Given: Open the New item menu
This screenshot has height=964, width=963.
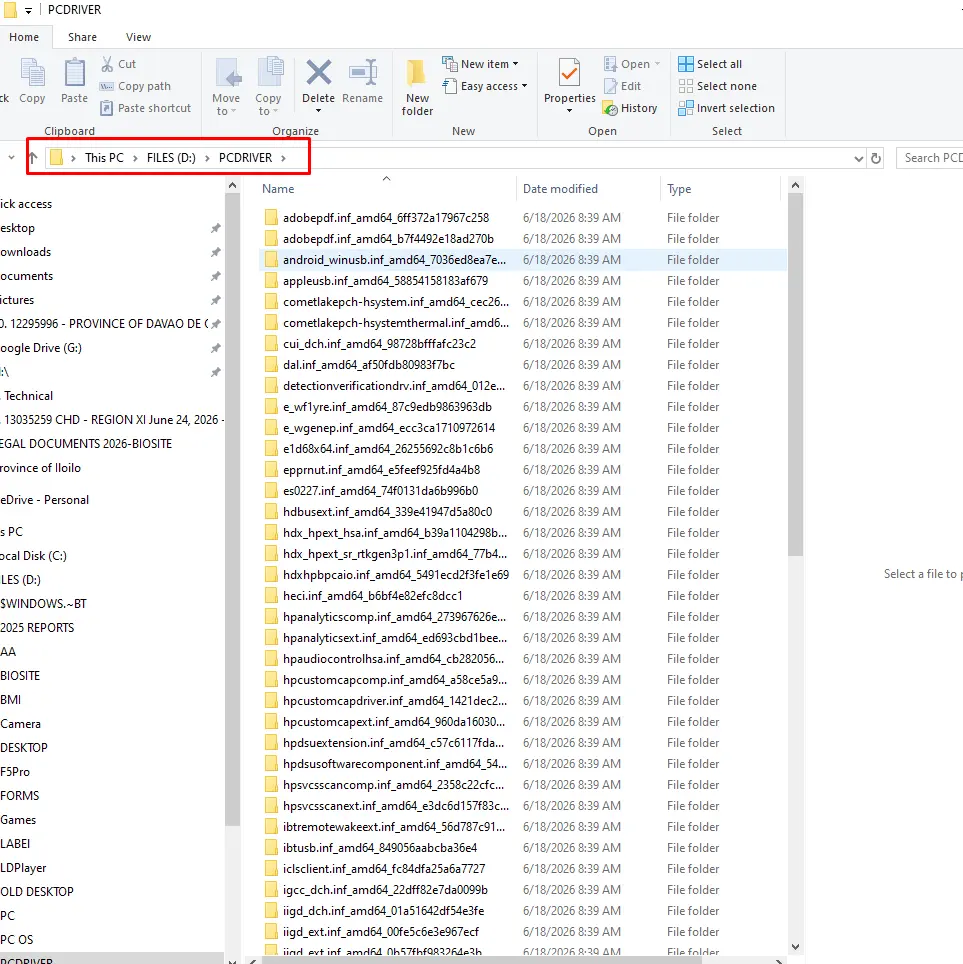Looking at the screenshot, I should point(480,64).
